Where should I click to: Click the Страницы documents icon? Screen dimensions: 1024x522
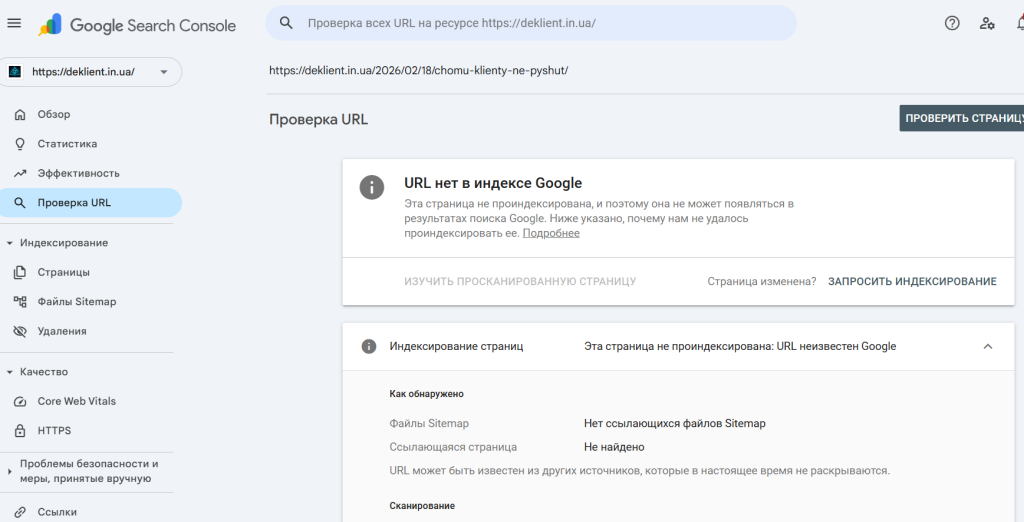(x=20, y=272)
